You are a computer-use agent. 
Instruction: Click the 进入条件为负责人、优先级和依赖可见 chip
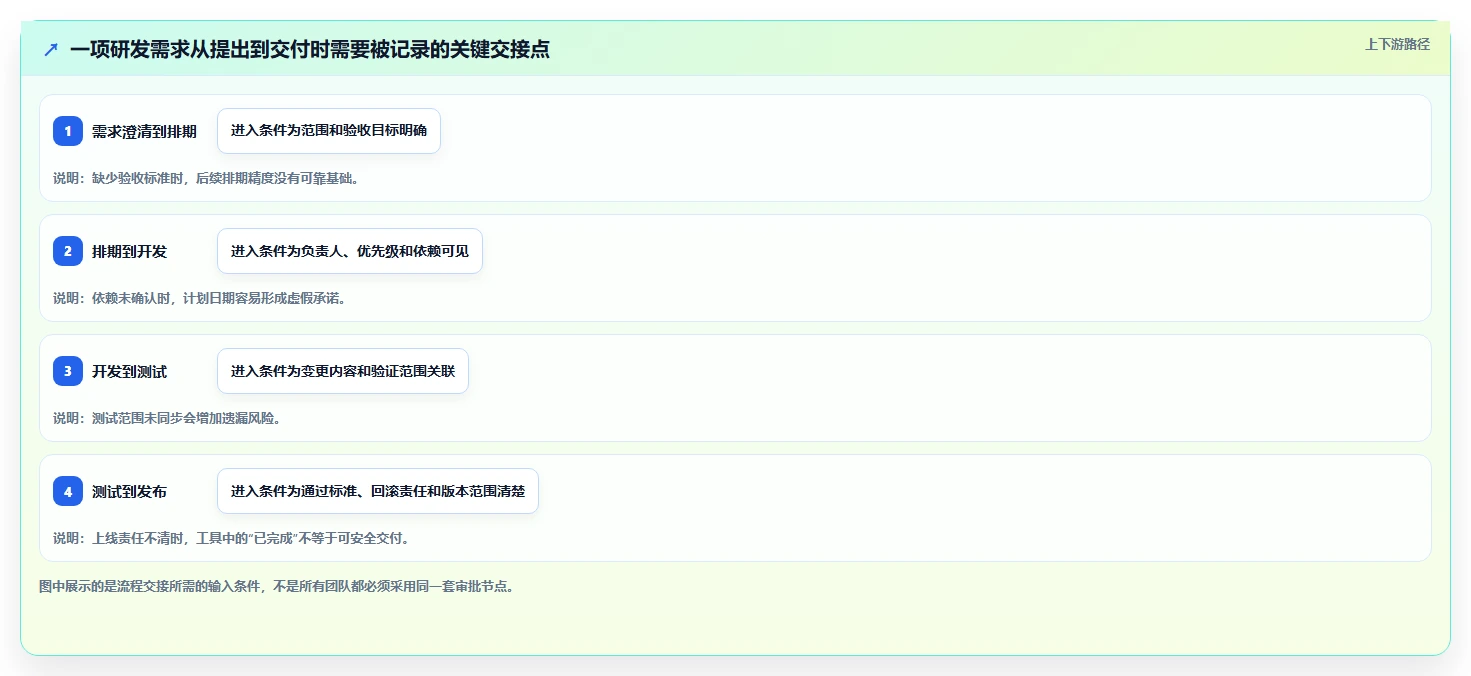(x=350, y=251)
